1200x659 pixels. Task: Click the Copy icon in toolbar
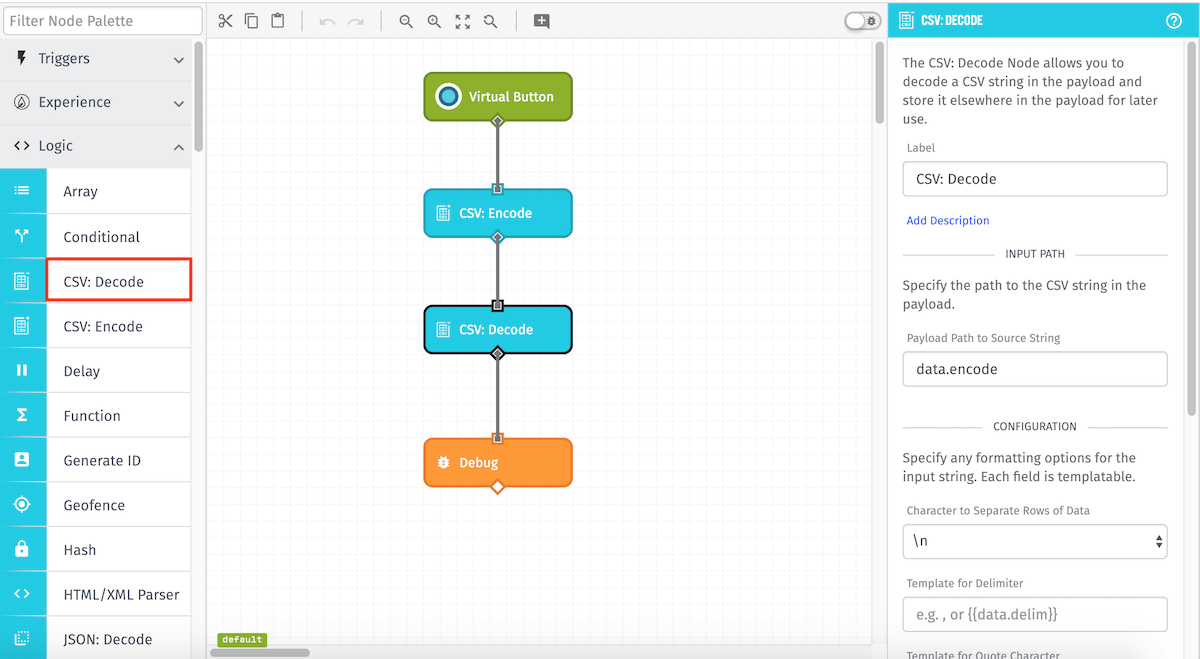pos(251,21)
